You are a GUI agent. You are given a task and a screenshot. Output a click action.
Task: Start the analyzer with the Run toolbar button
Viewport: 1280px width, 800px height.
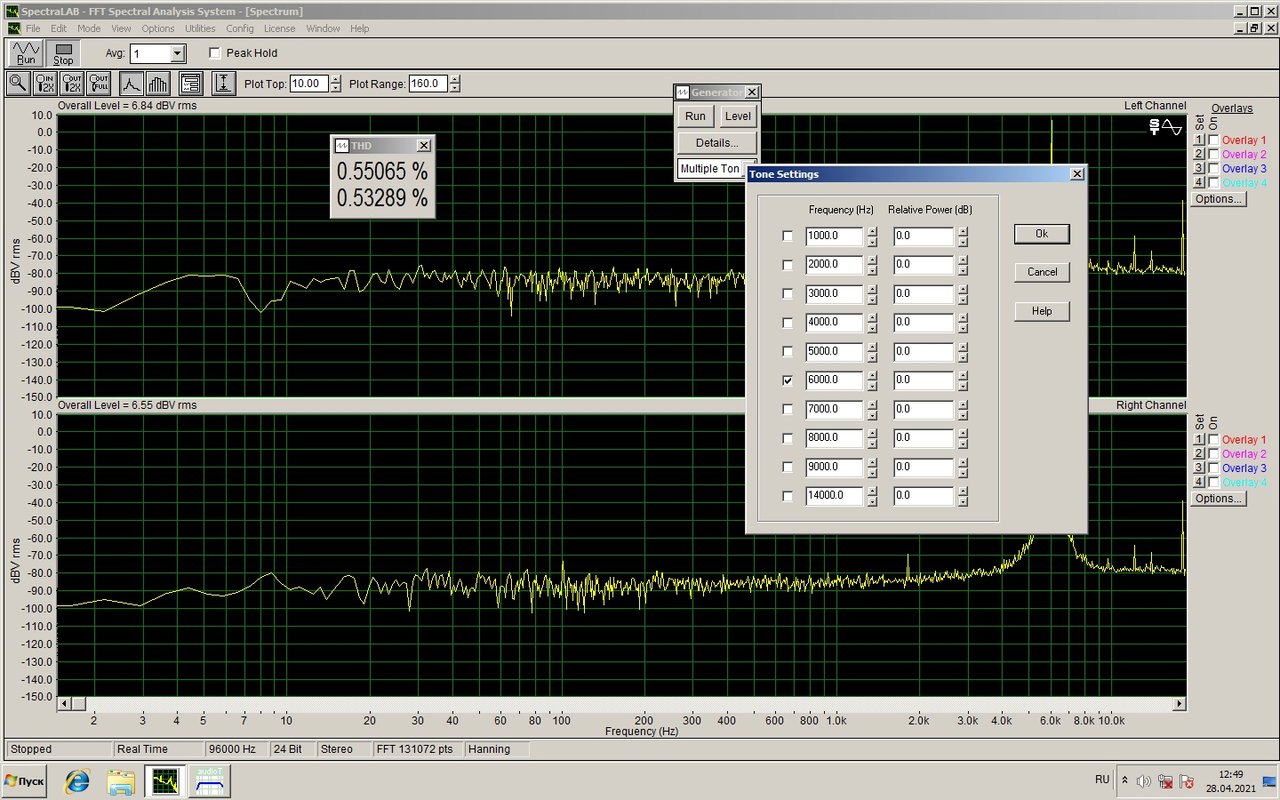pyautogui.click(x=26, y=53)
